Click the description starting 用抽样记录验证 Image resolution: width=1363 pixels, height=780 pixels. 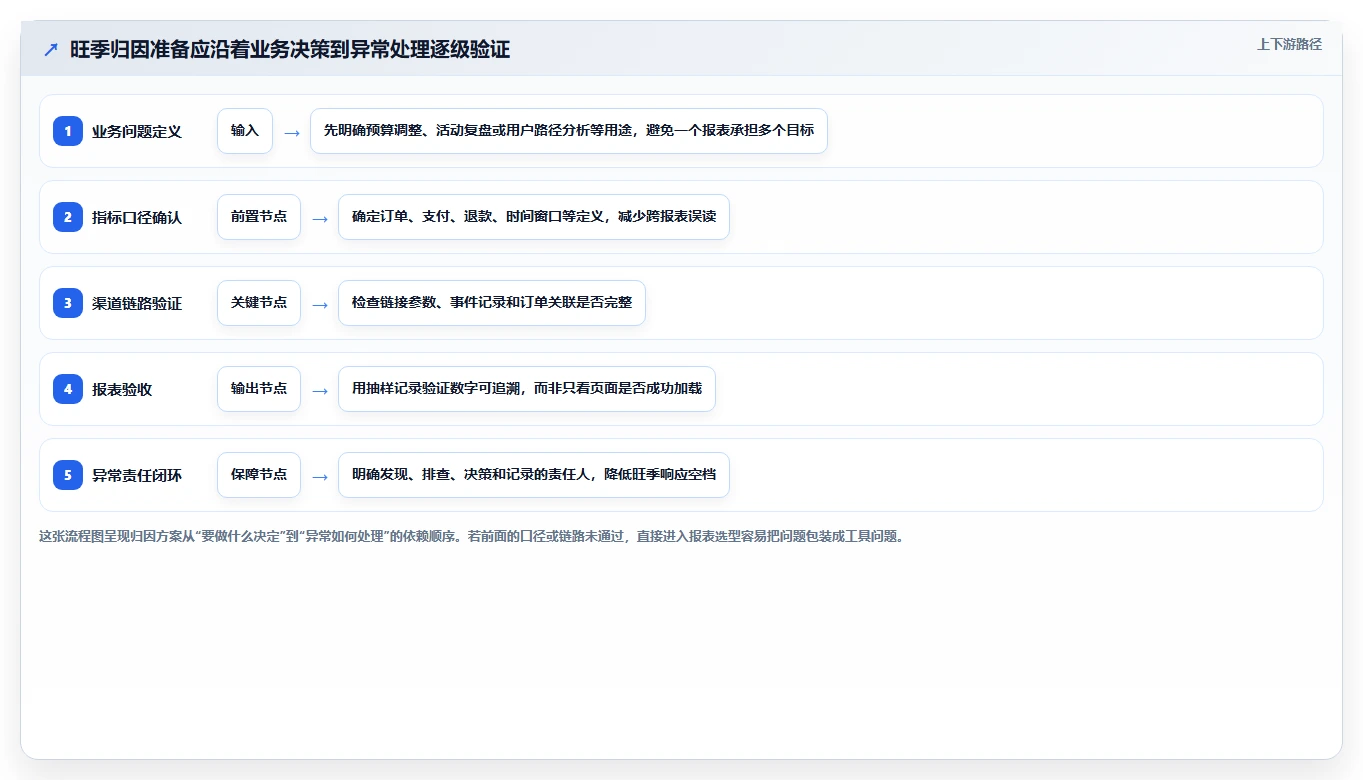(x=527, y=389)
